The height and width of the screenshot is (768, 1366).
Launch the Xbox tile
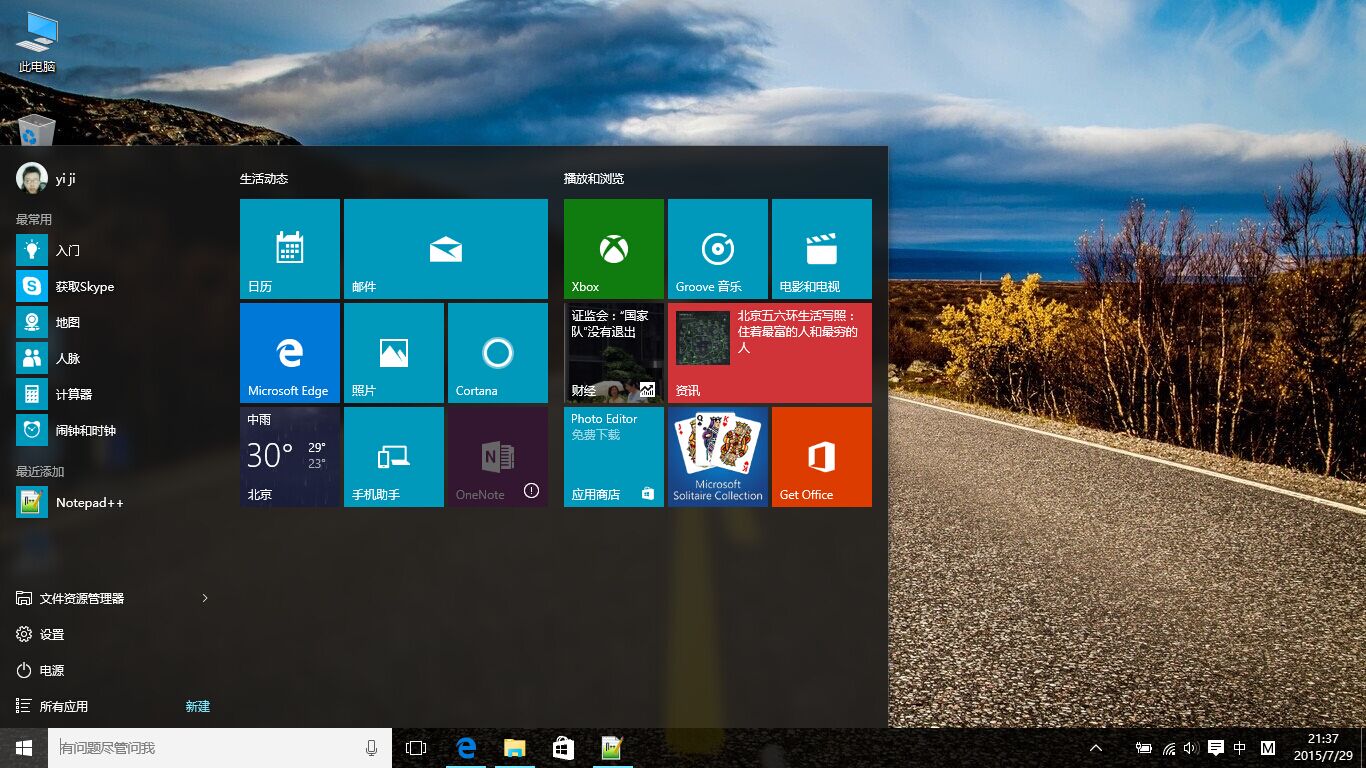[614, 249]
